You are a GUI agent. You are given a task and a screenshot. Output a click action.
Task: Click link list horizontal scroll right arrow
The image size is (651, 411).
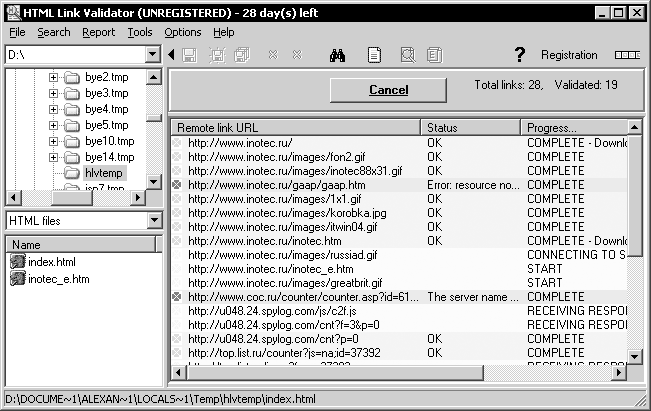pos(619,372)
